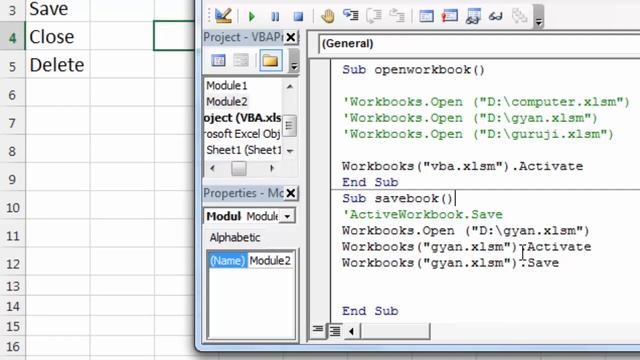The image size is (640, 360).
Task: Select Microsoft Excel Objects folder
Action: tap(242, 134)
